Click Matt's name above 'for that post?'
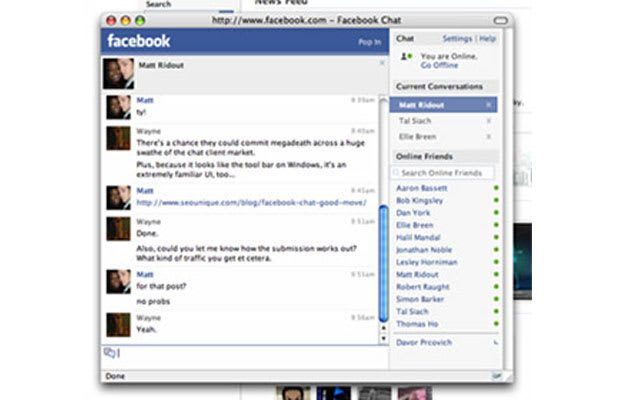This screenshot has height=400, width=620. [145, 274]
